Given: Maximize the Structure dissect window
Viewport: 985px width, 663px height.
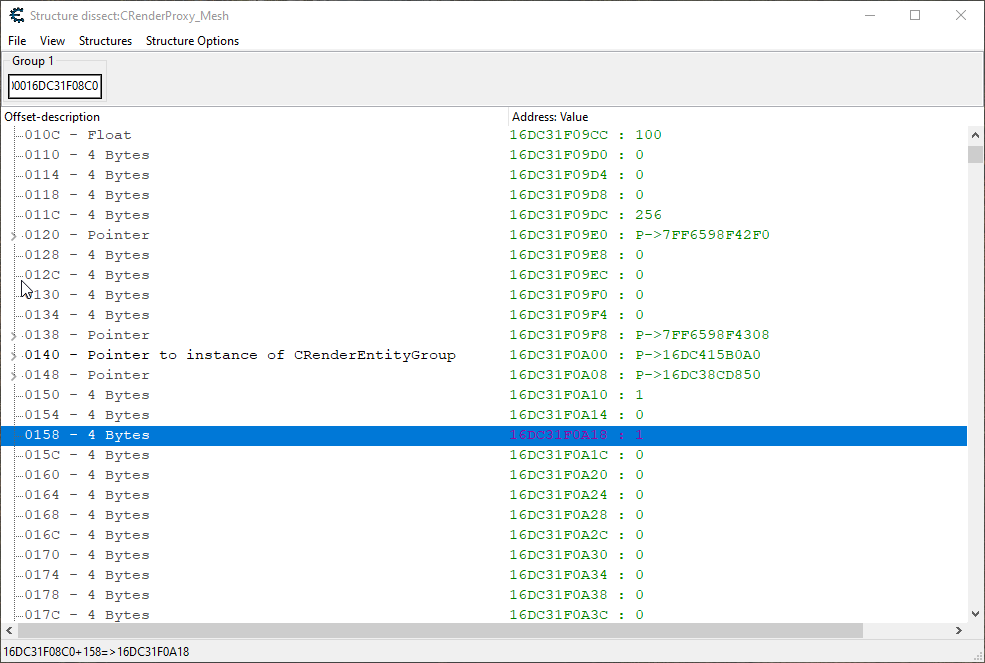Looking at the screenshot, I should tap(914, 15).
